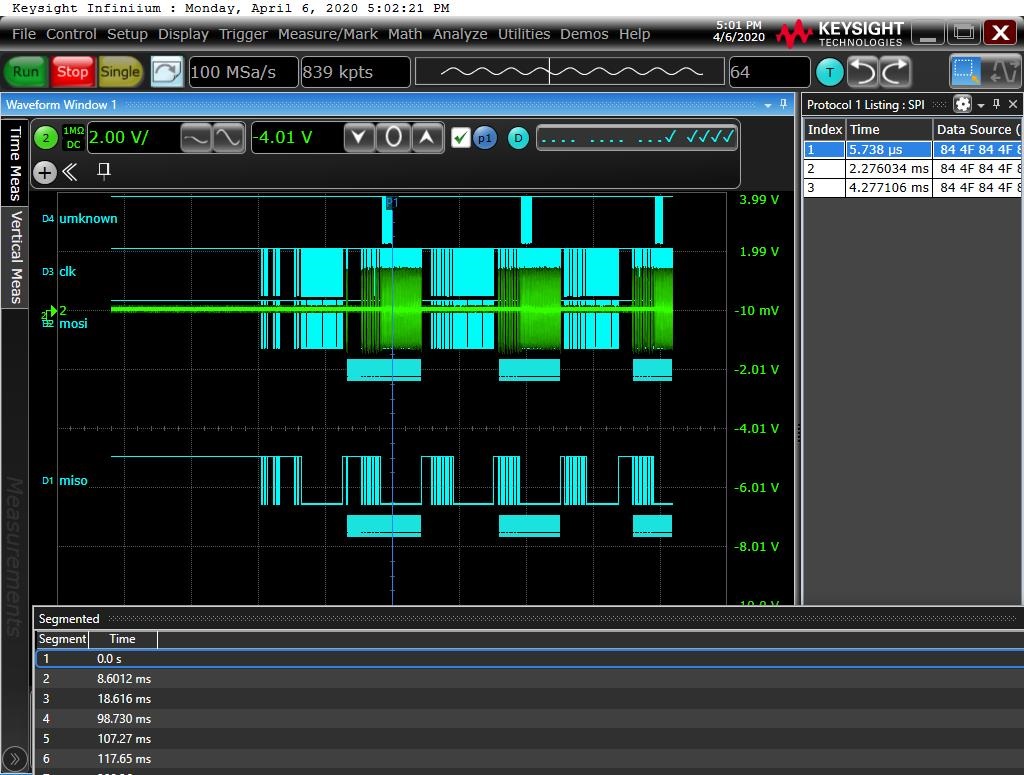Collapse channel bar with double chevron
Viewport: 1024px width, 775px height.
[70, 172]
